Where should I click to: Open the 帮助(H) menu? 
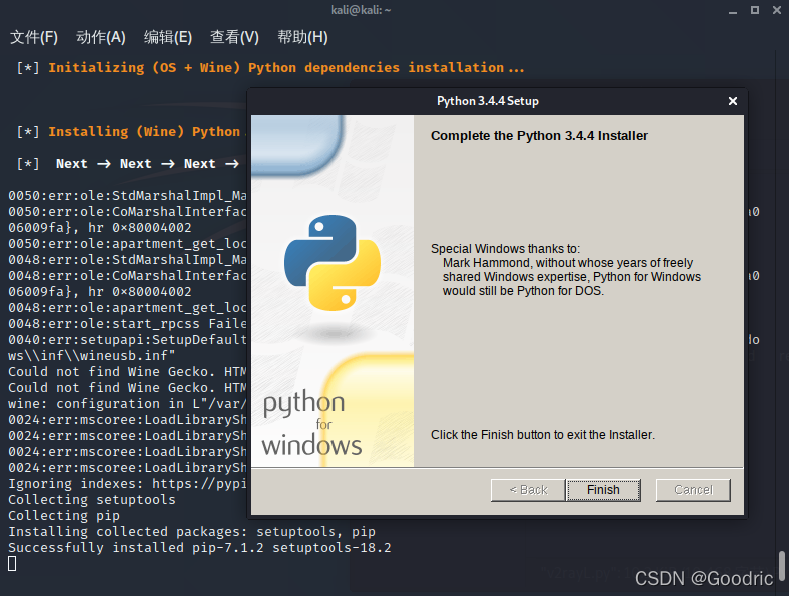click(302, 37)
